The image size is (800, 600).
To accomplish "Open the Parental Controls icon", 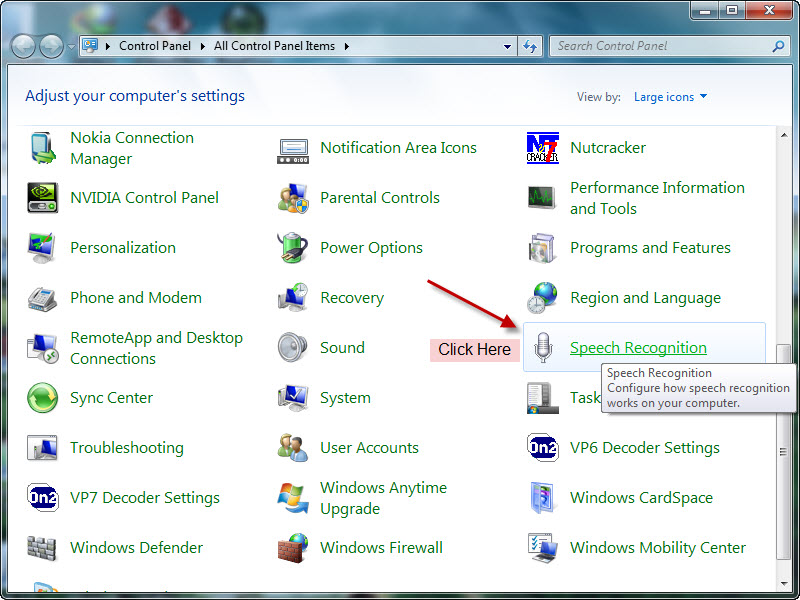I will click(293, 198).
